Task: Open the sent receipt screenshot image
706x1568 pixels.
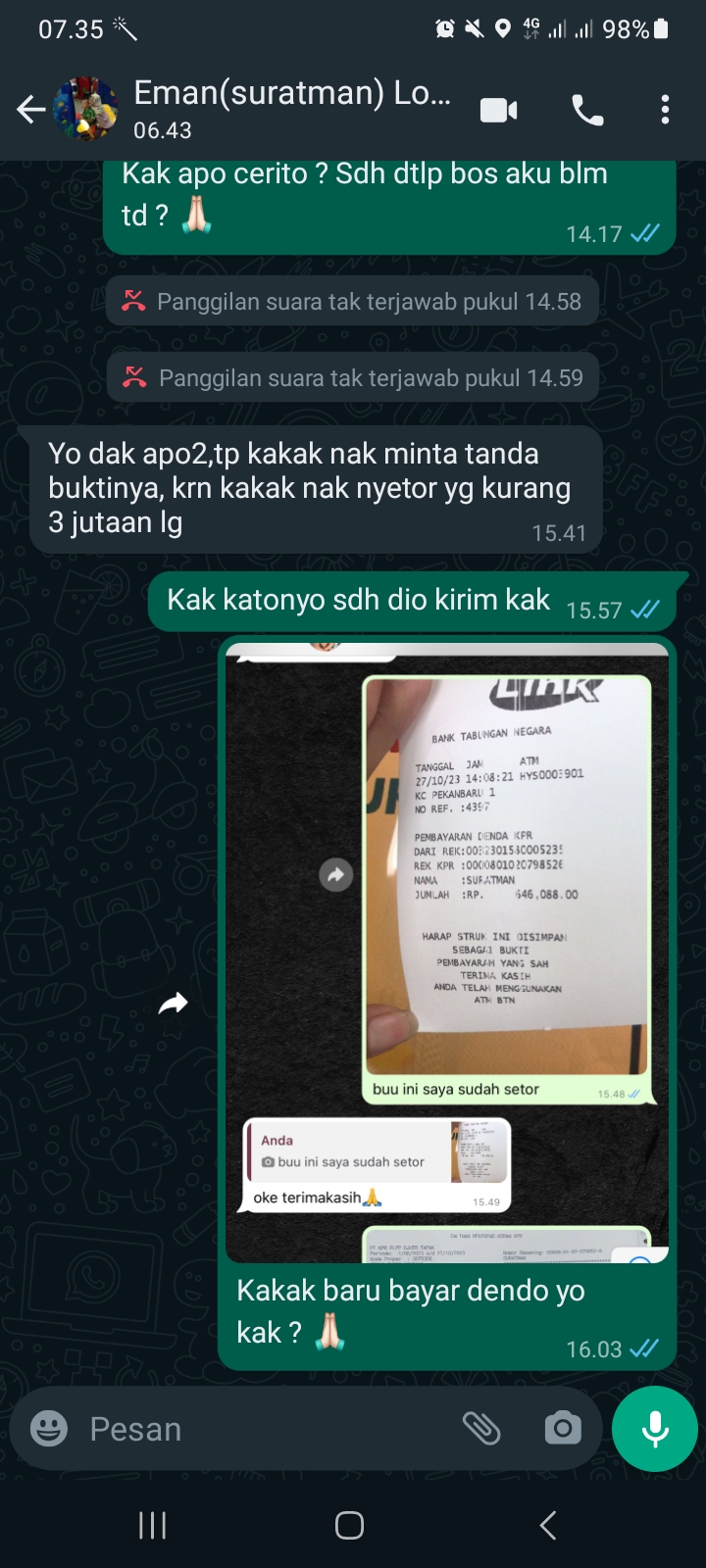Action: click(447, 953)
